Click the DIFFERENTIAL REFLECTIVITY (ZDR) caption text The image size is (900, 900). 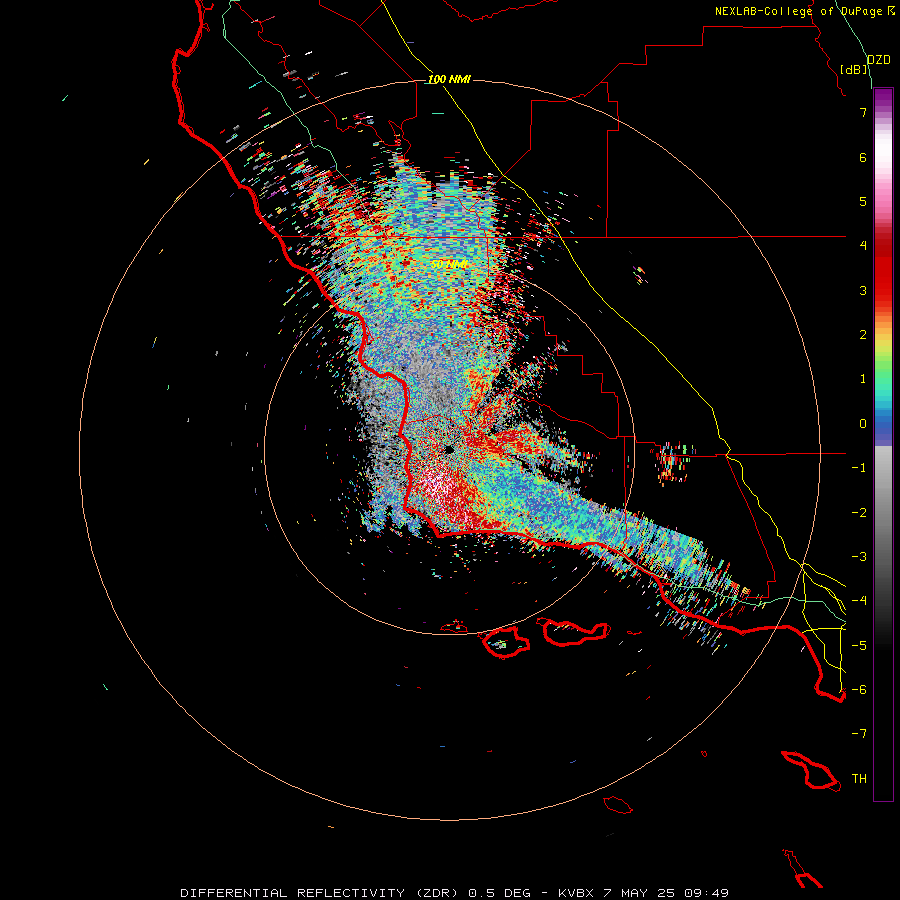[319, 893]
